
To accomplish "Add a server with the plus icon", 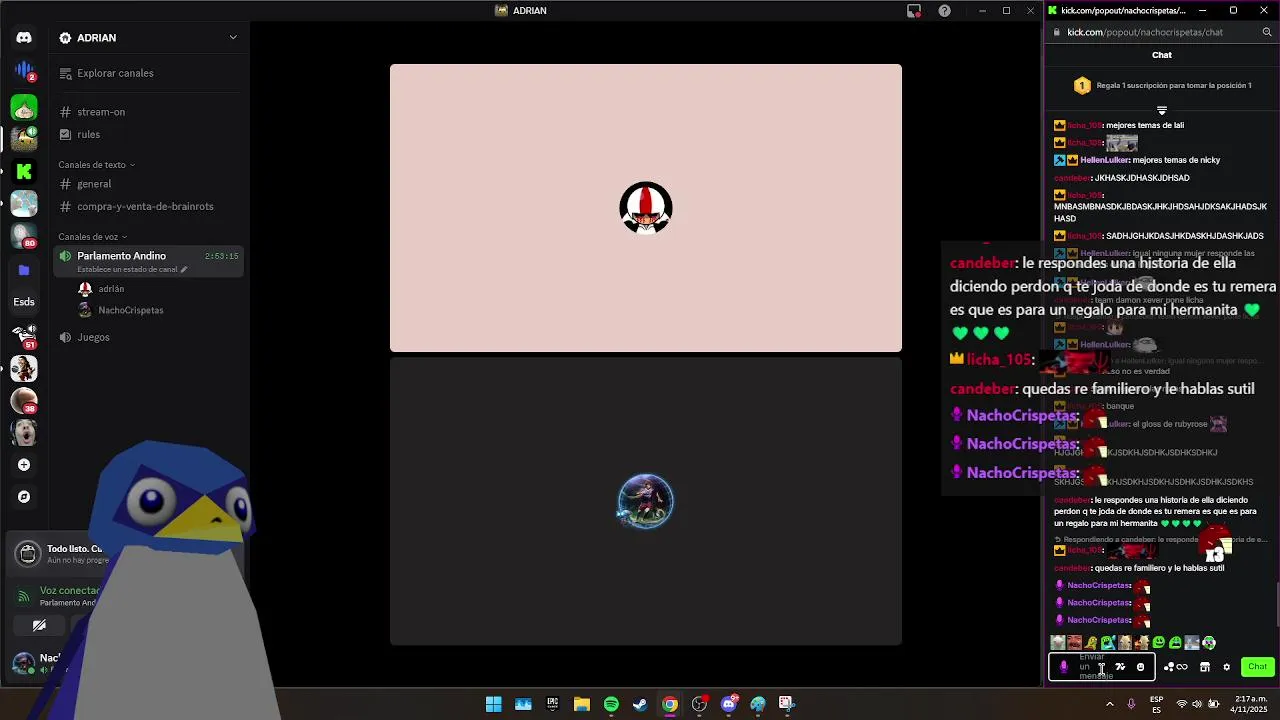I will [24, 465].
